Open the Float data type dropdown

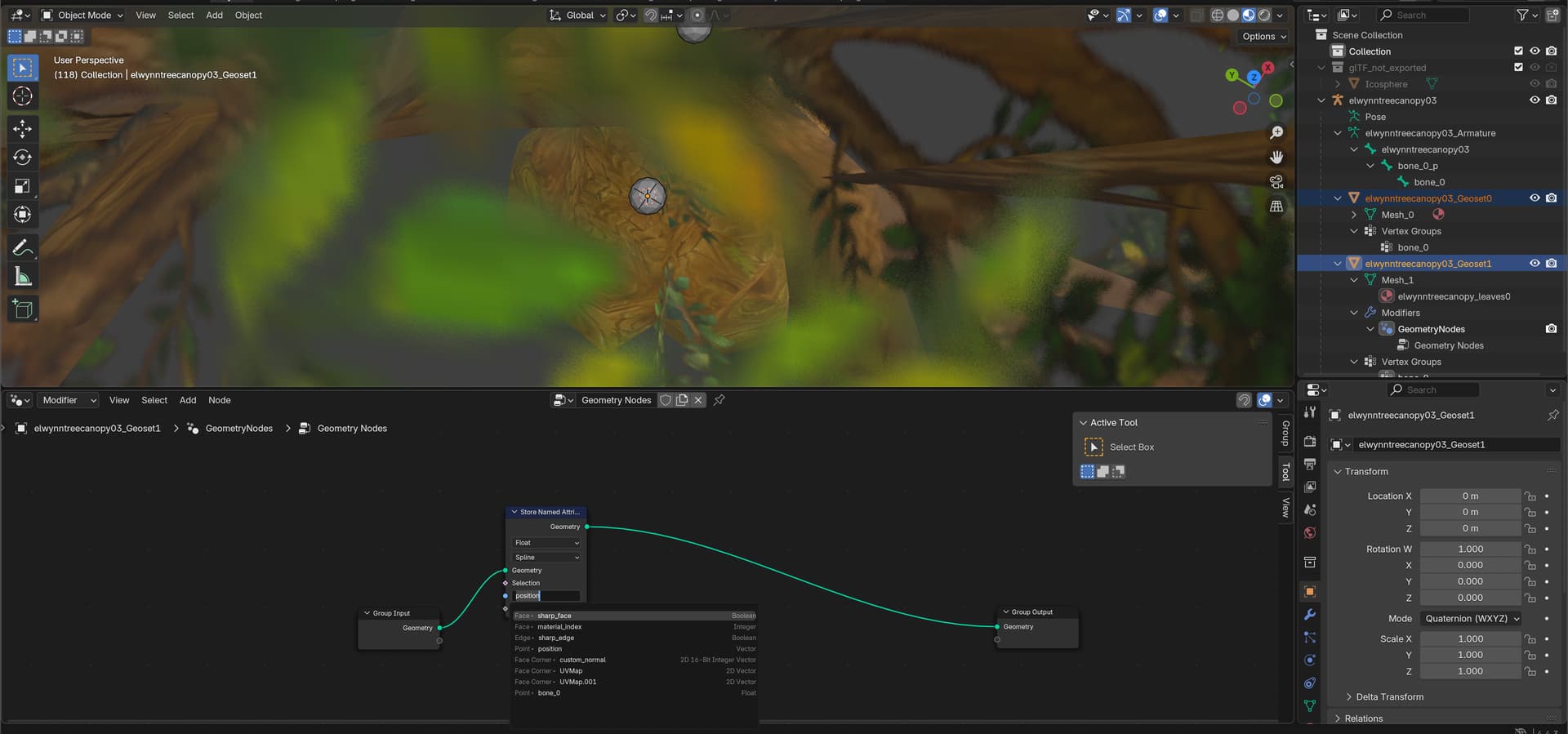point(546,543)
